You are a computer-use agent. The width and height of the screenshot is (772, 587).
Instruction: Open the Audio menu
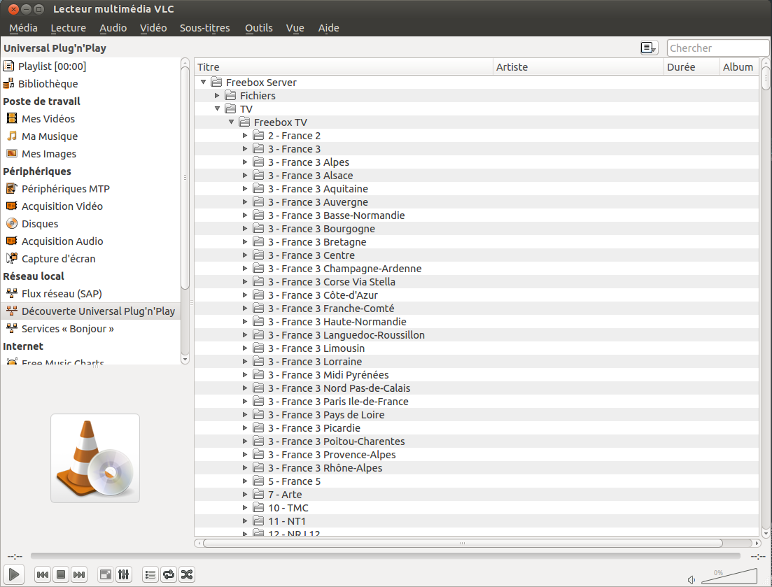pyautogui.click(x=113, y=28)
